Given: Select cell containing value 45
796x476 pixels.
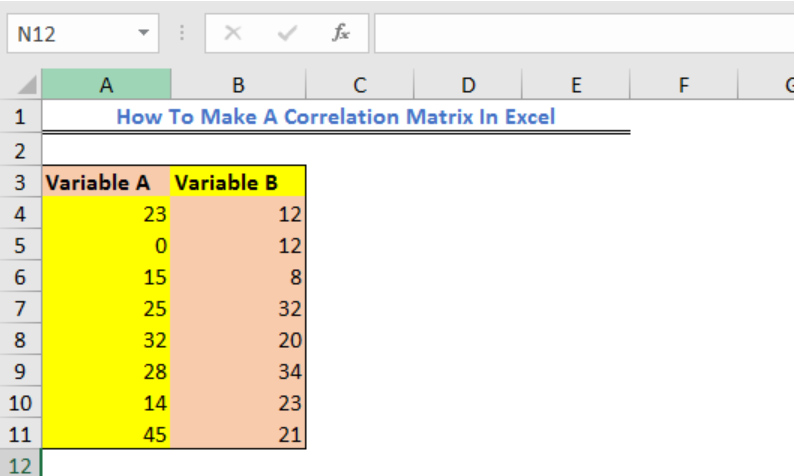Looking at the screenshot, I should pos(106,434).
